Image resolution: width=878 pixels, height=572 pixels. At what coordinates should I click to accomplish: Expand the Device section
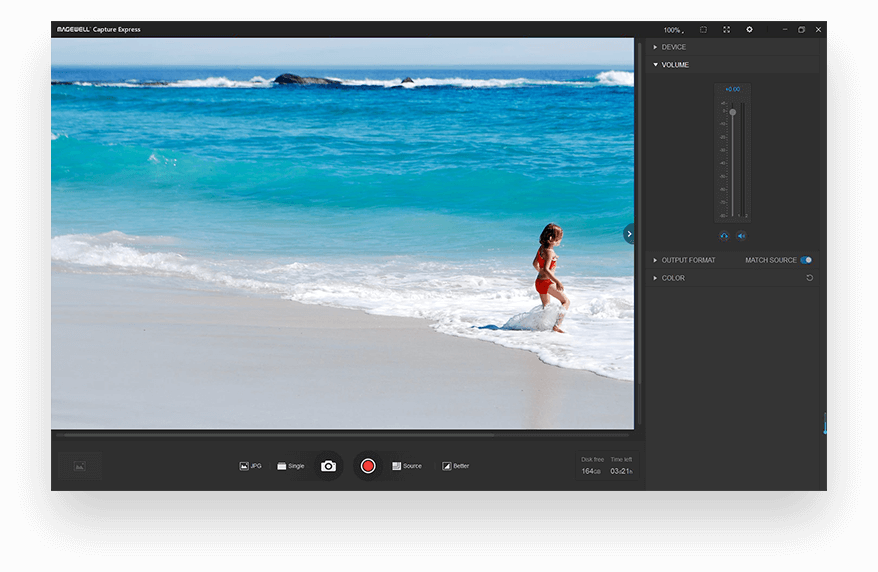[x=673, y=47]
